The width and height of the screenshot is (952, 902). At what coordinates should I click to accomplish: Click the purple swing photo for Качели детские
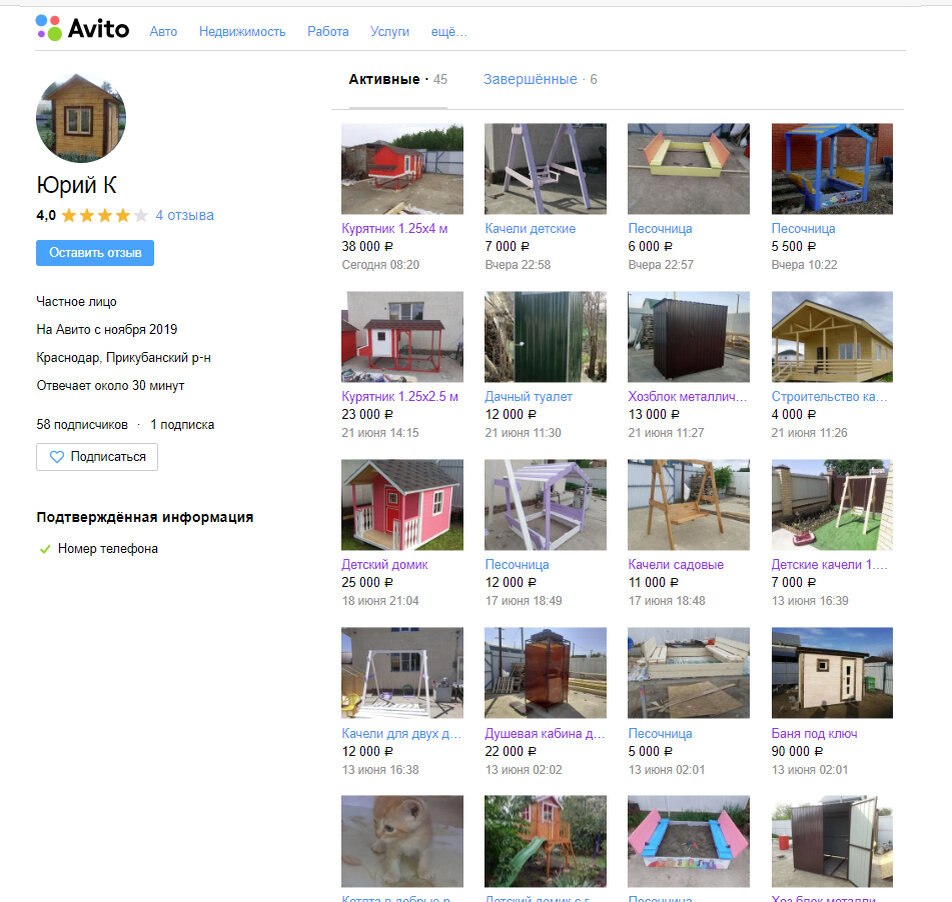pyautogui.click(x=545, y=169)
